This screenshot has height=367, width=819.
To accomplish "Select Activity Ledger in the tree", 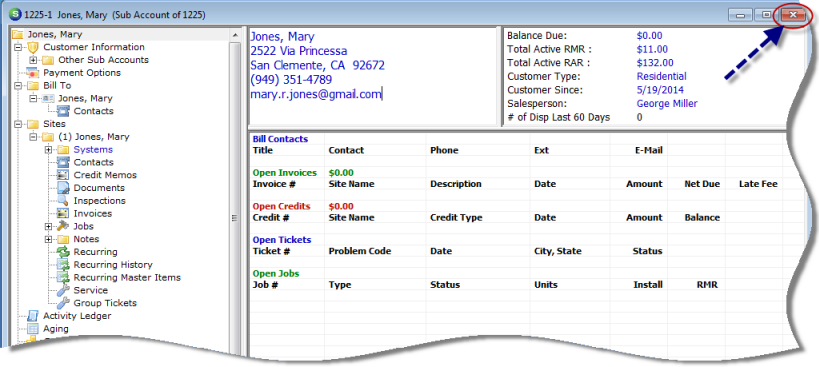I will pos(77,316).
